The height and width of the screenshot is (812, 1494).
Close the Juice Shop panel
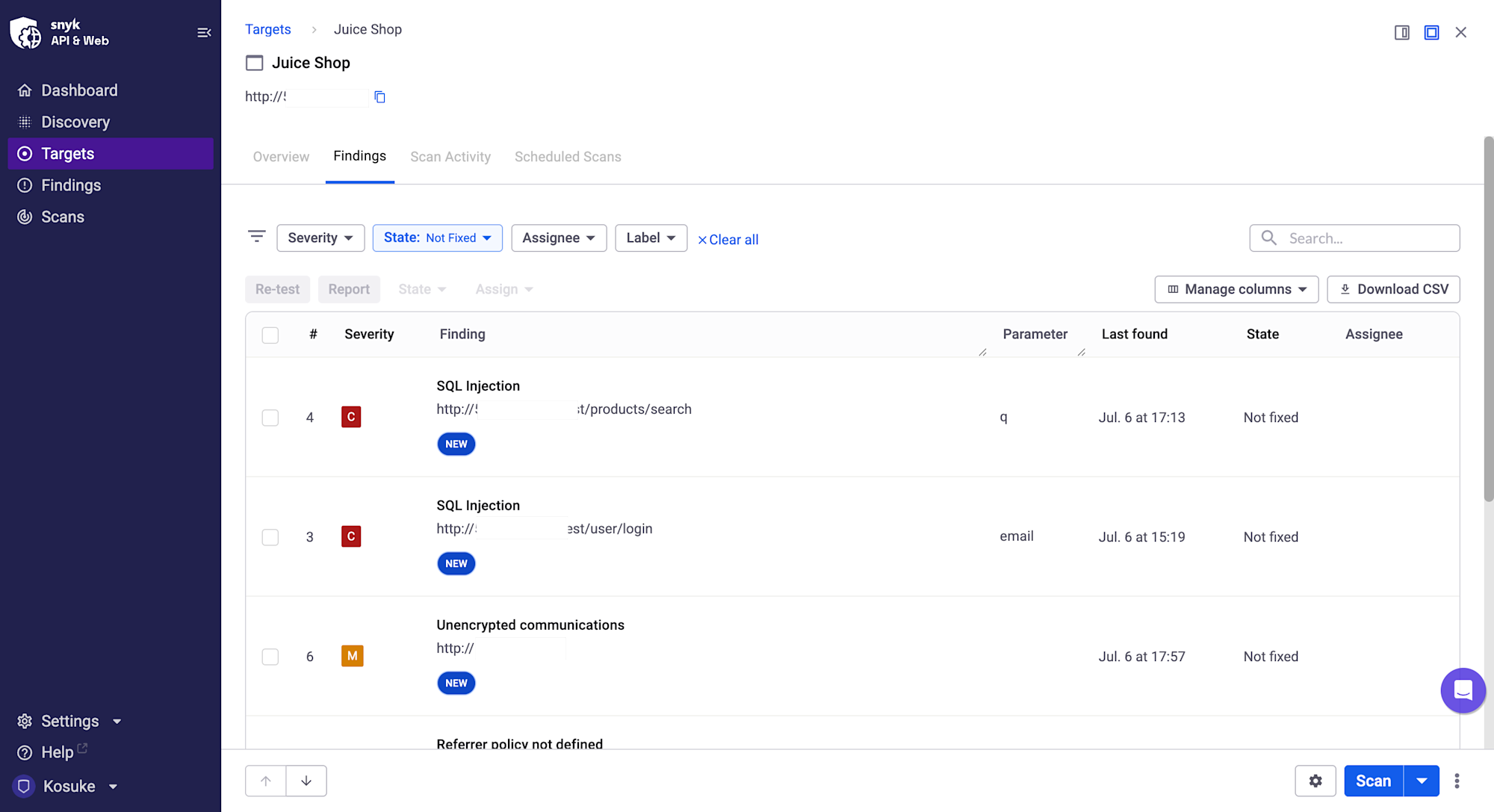pos(1461,33)
